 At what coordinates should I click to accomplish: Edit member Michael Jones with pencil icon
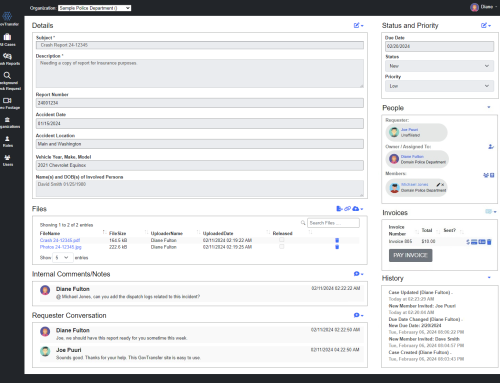[438, 185]
